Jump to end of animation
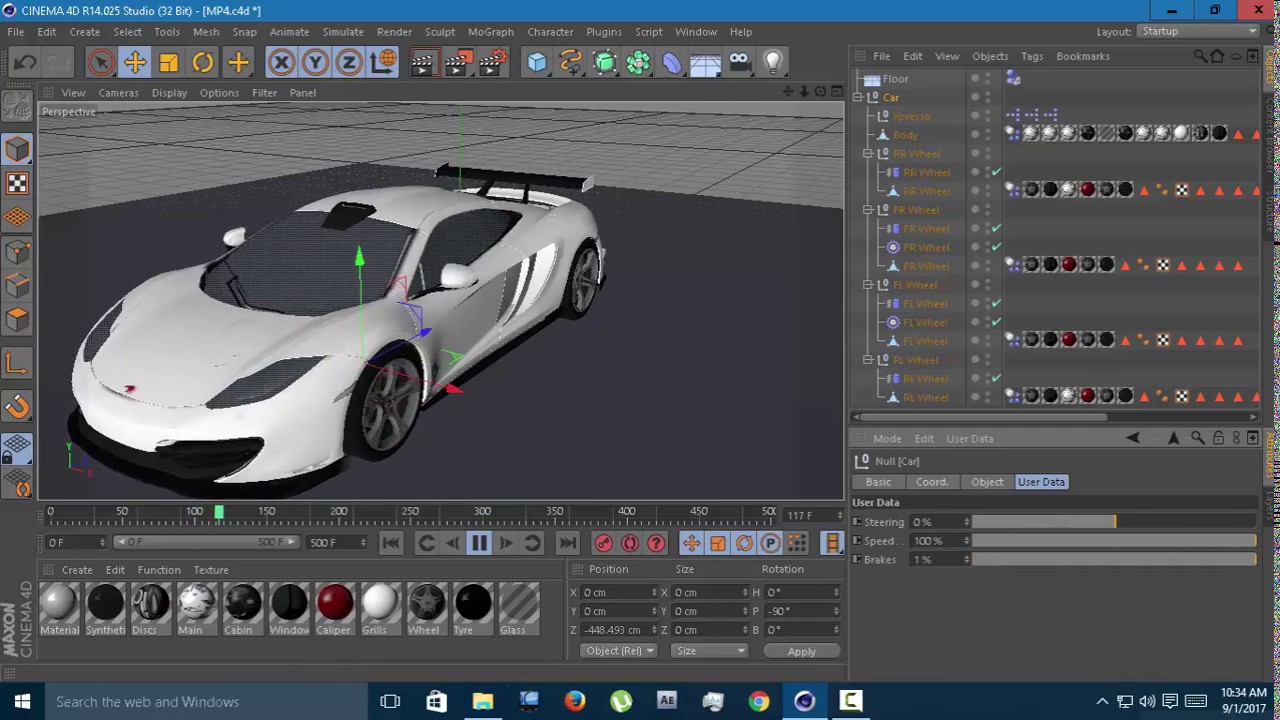1280x720 pixels. tap(567, 543)
